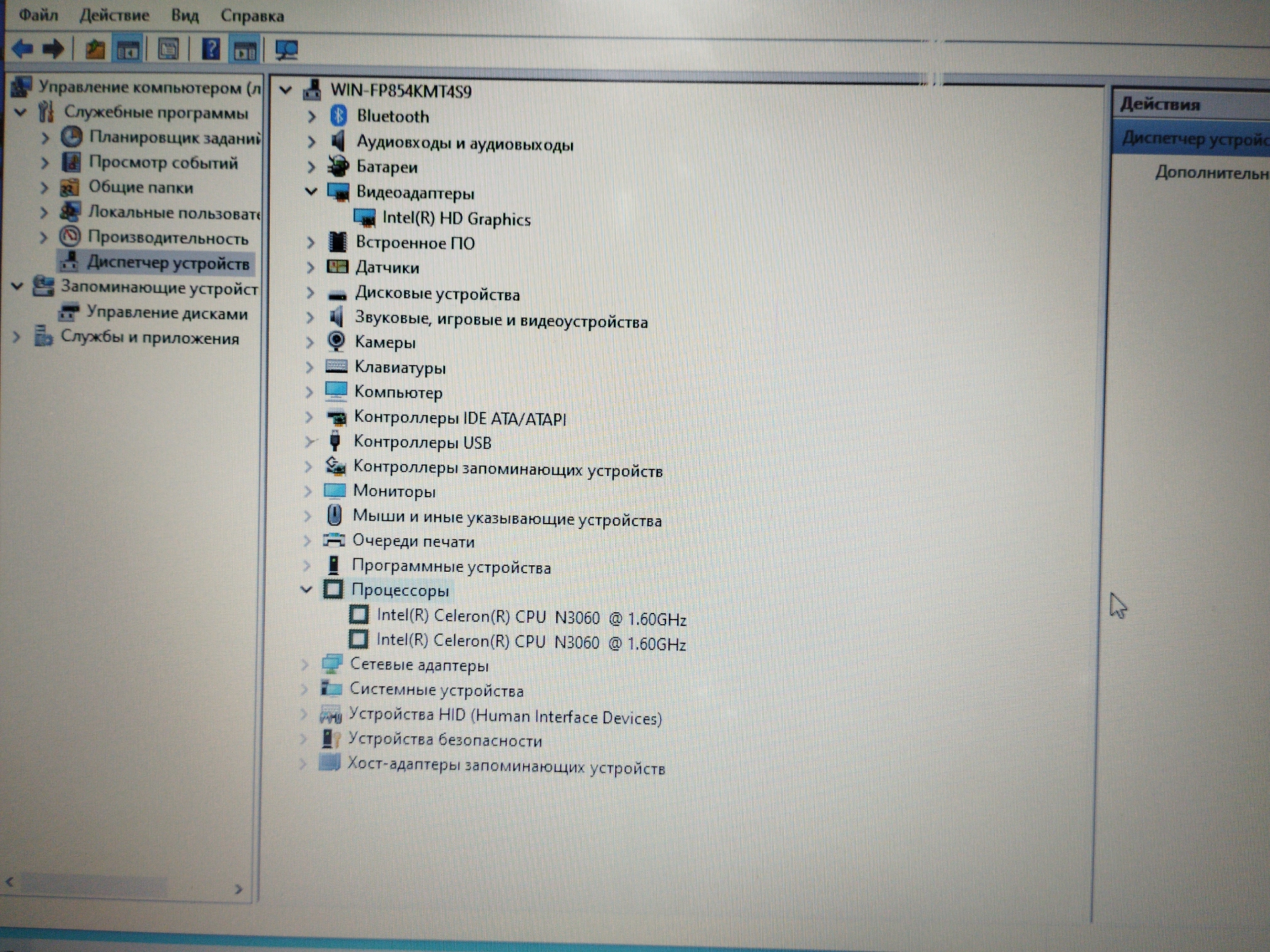Click the blue Help question mark icon
The height and width of the screenshot is (952, 1270).
tap(210, 50)
